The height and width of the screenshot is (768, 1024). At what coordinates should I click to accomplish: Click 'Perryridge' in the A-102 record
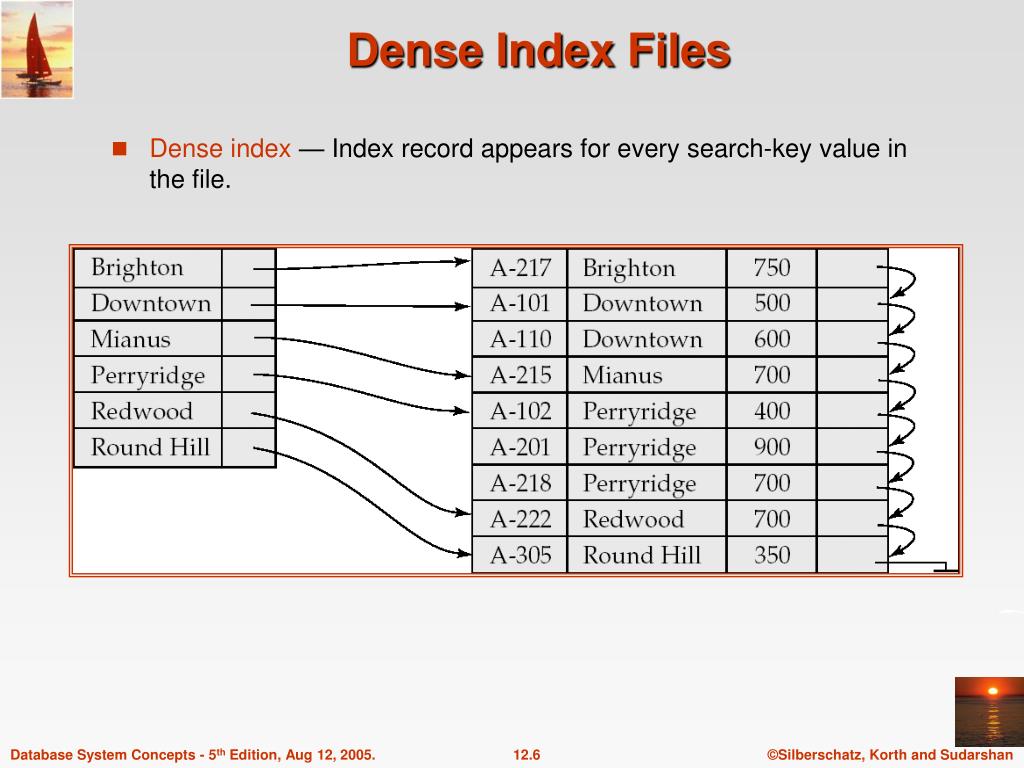pyautogui.click(x=639, y=413)
